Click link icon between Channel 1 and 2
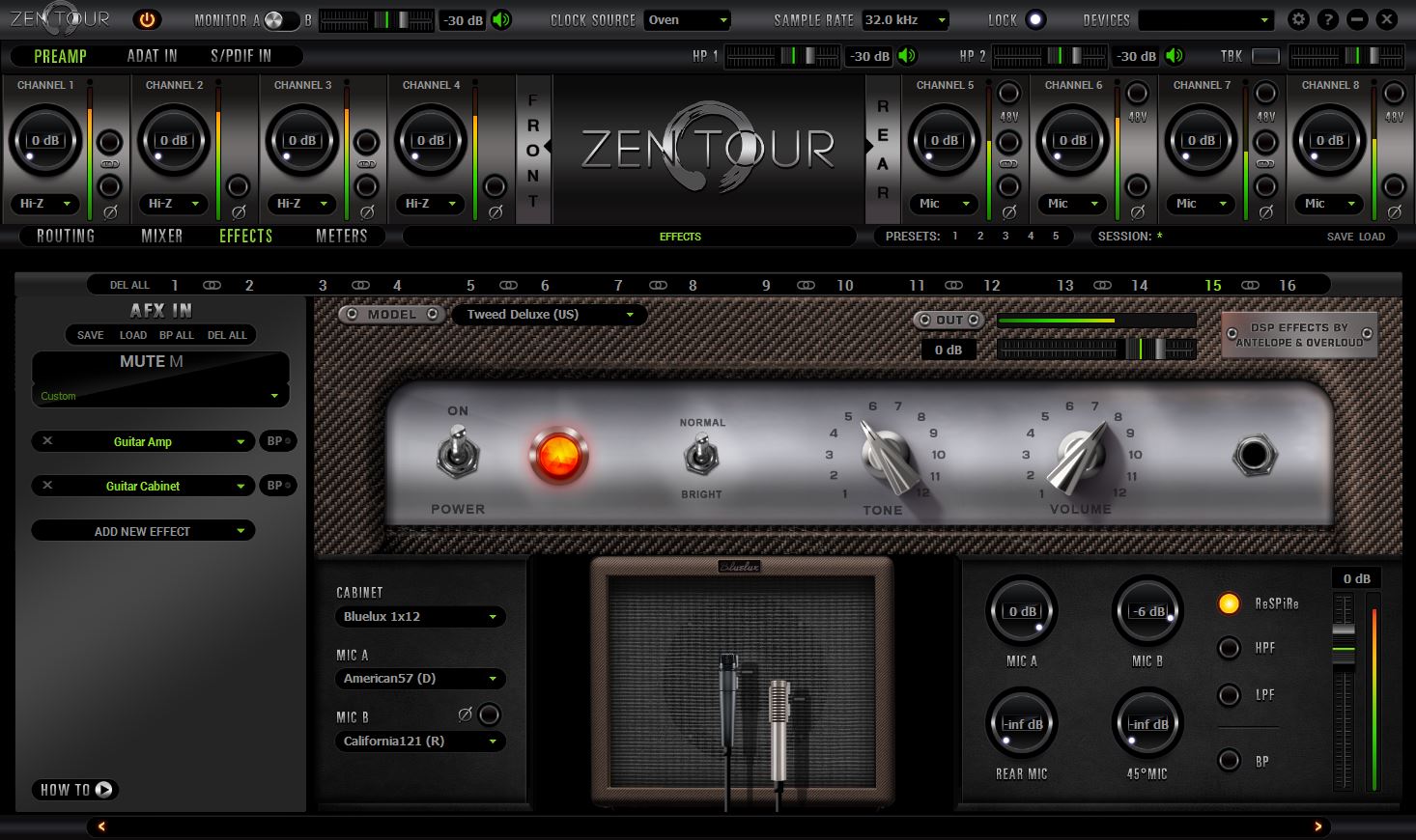Screen dimensions: 1416x840 coord(110,164)
